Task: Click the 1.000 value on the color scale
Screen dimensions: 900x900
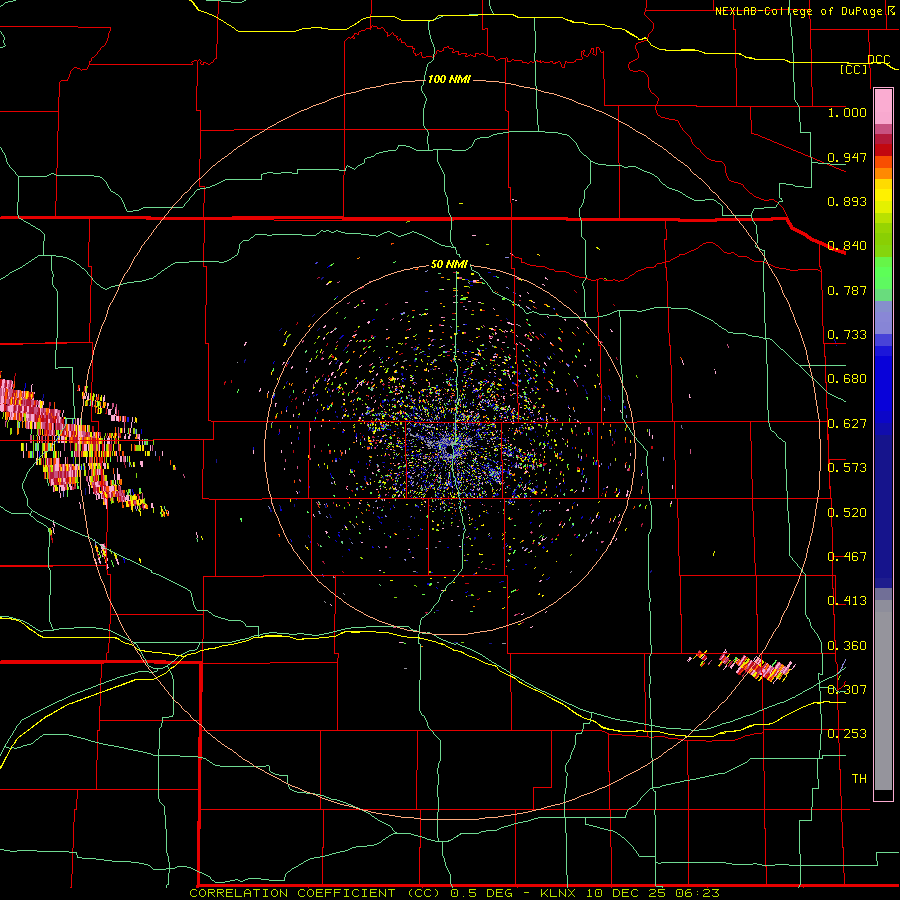Action: [847, 112]
